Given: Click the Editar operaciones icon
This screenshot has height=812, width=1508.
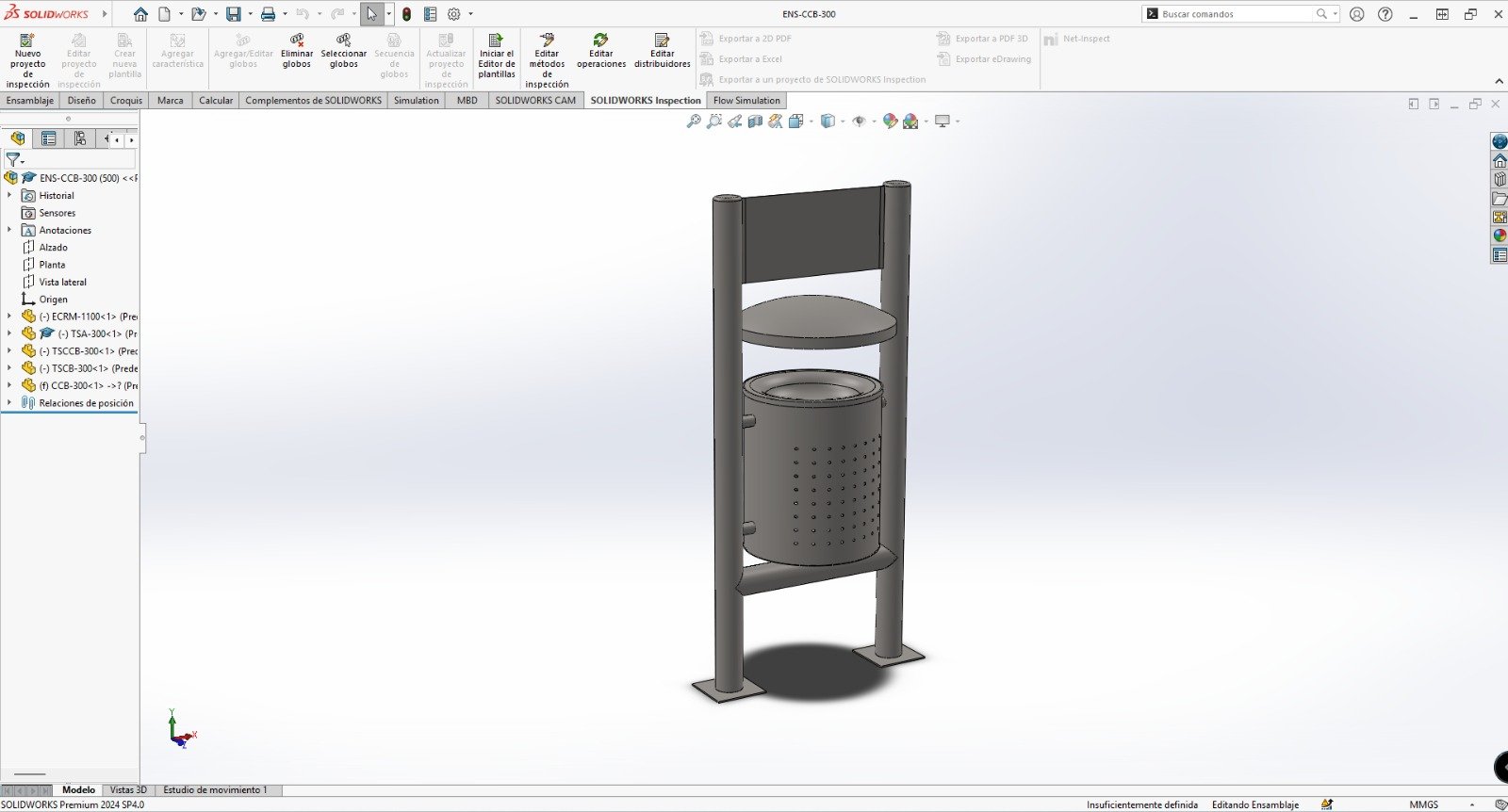Looking at the screenshot, I should (x=600, y=41).
